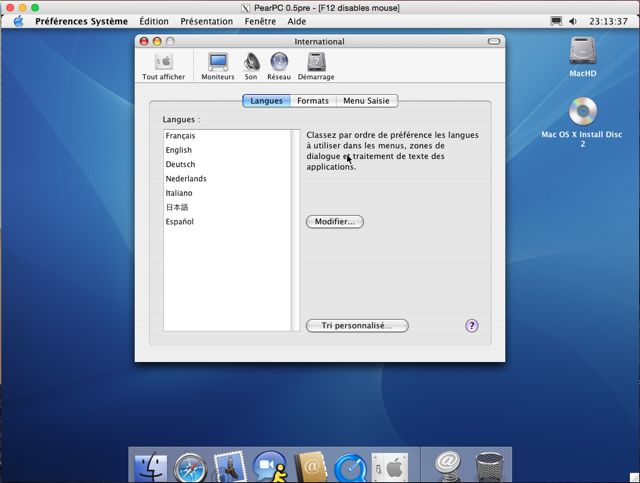The image size is (640, 483).
Task: Open the MacHD drive on desktop
Action: pyautogui.click(x=583, y=56)
